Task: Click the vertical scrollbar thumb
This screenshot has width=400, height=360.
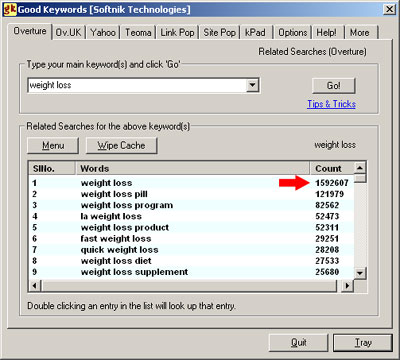Action: [x=360, y=178]
